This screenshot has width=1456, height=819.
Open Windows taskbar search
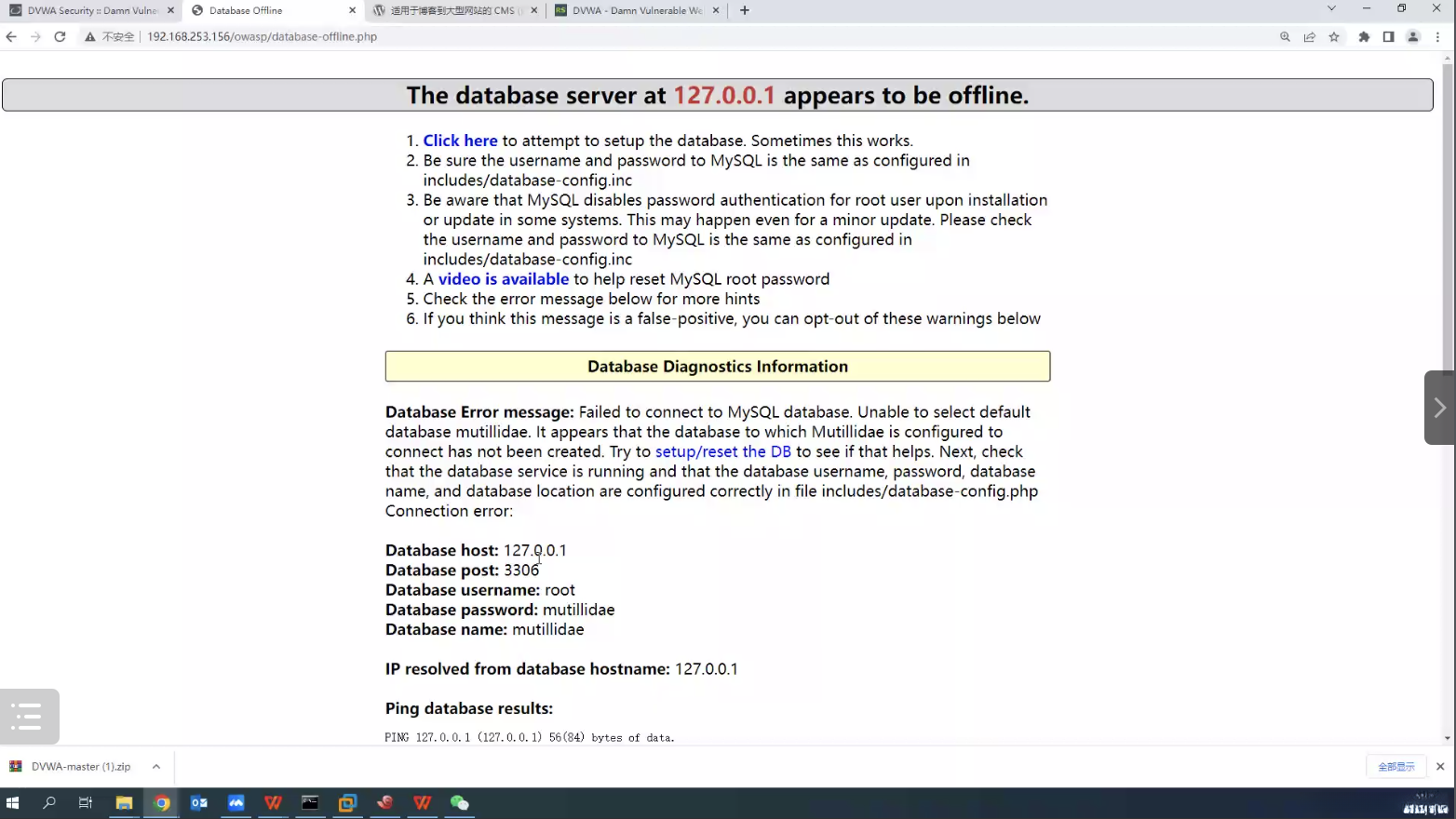[49, 802]
